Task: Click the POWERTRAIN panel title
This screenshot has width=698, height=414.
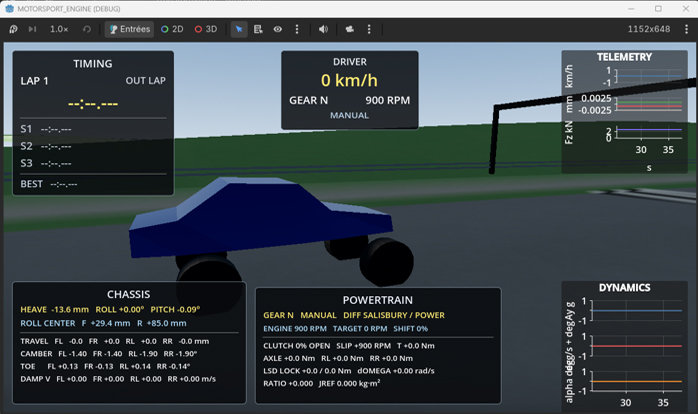Action: [377, 300]
